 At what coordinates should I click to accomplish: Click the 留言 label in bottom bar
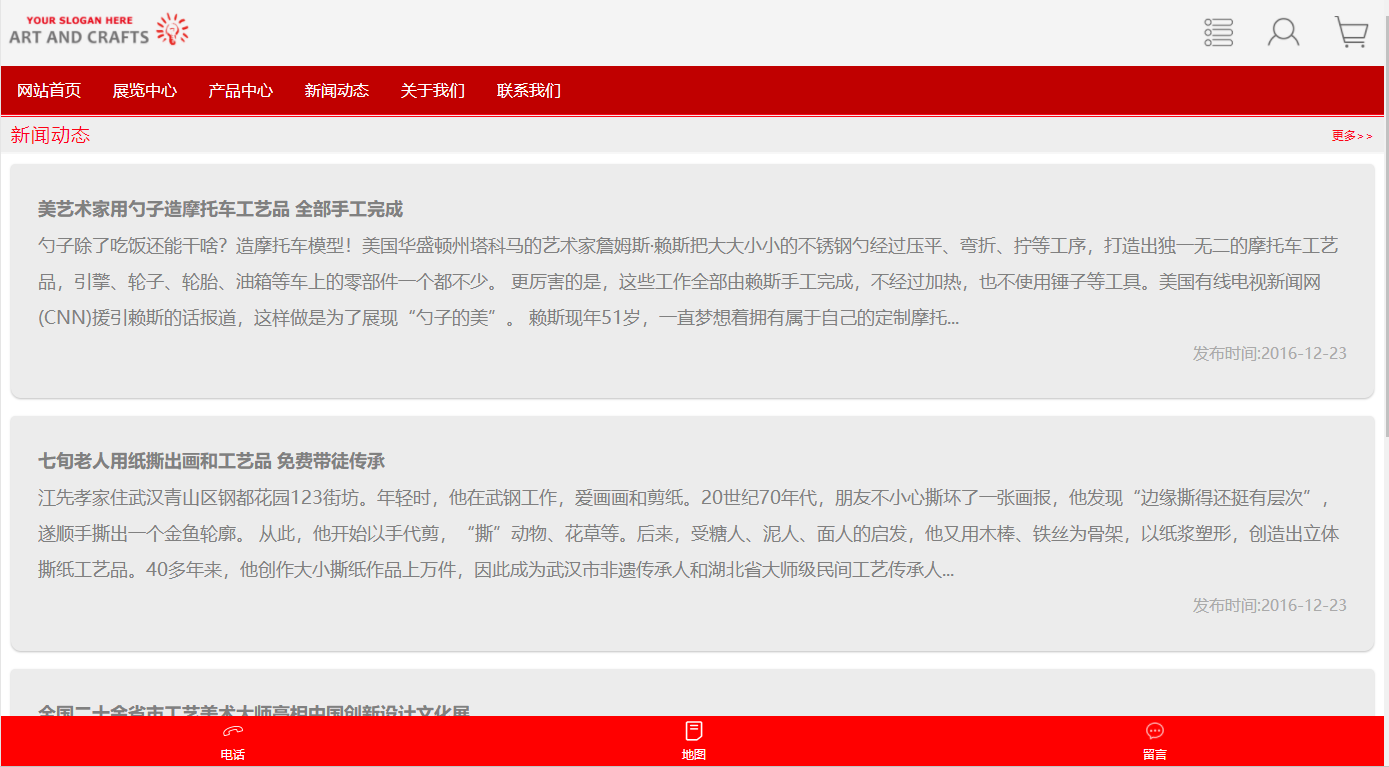click(x=1155, y=755)
